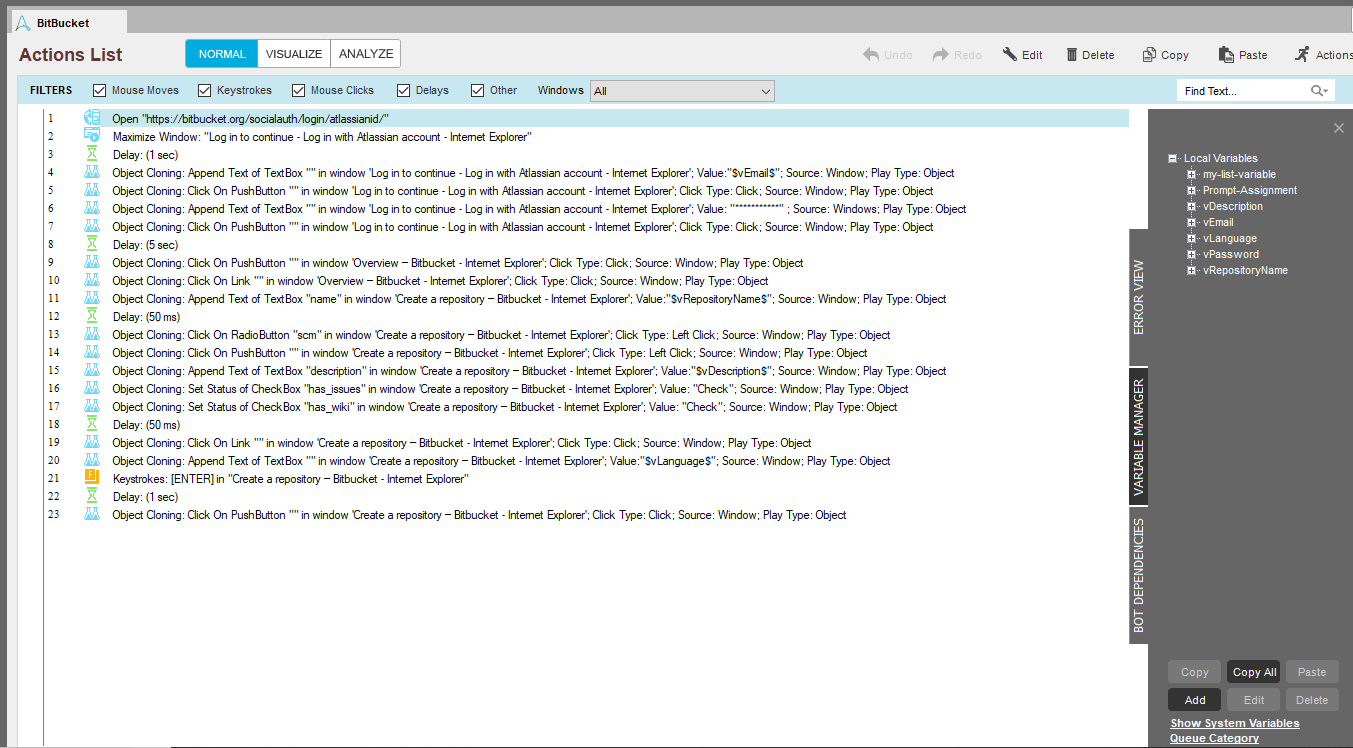
Task: Click the flask icon on line 15
Action: [x=92, y=370]
